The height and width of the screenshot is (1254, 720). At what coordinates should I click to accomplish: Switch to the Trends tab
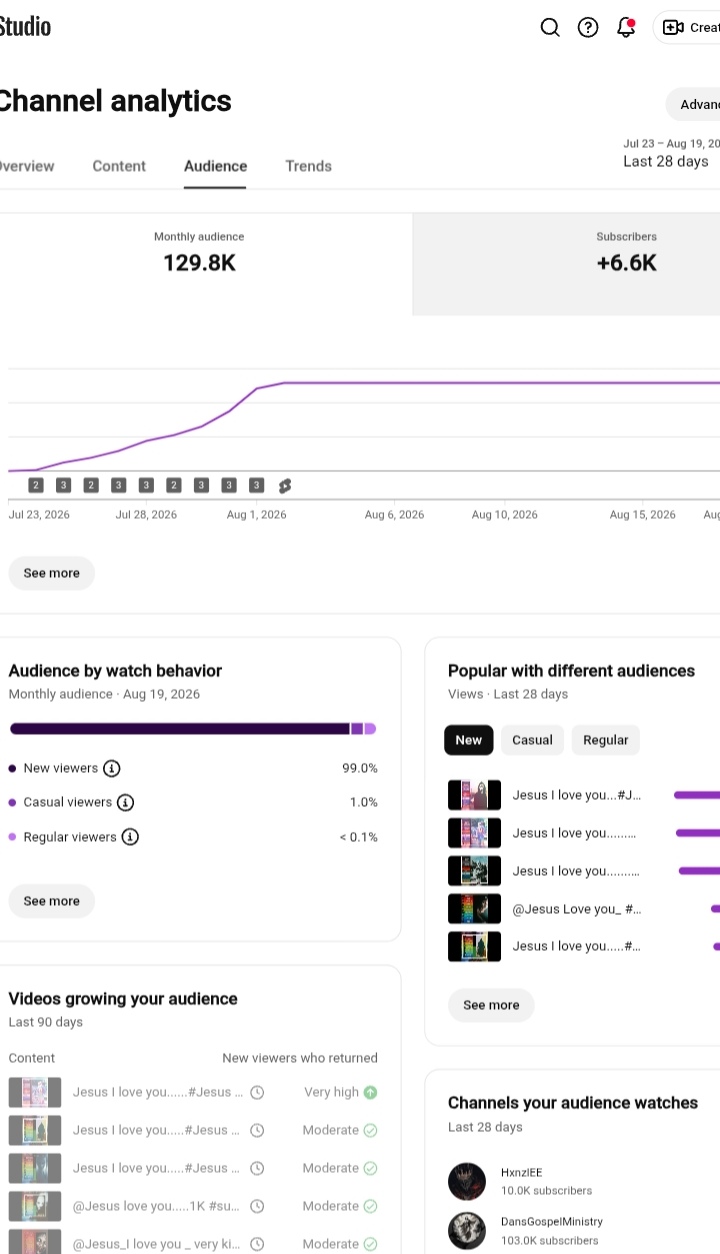pos(308,166)
